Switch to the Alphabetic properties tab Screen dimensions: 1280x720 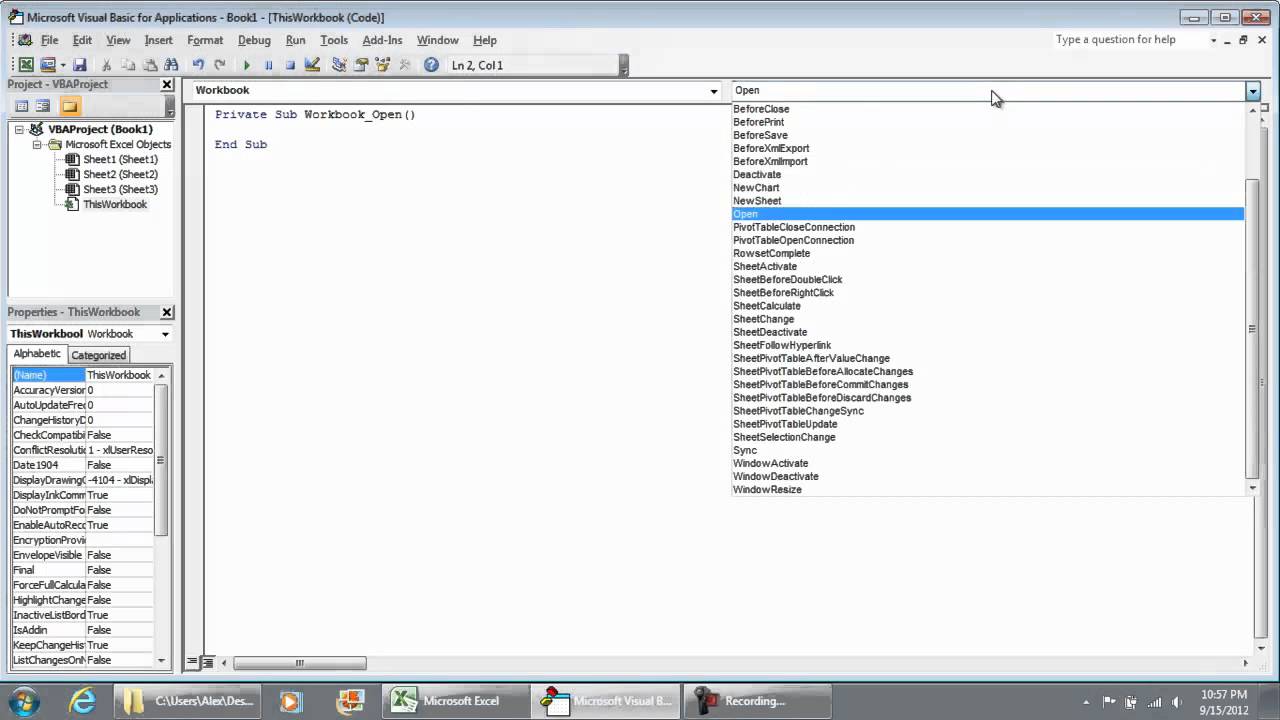point(37,354)
